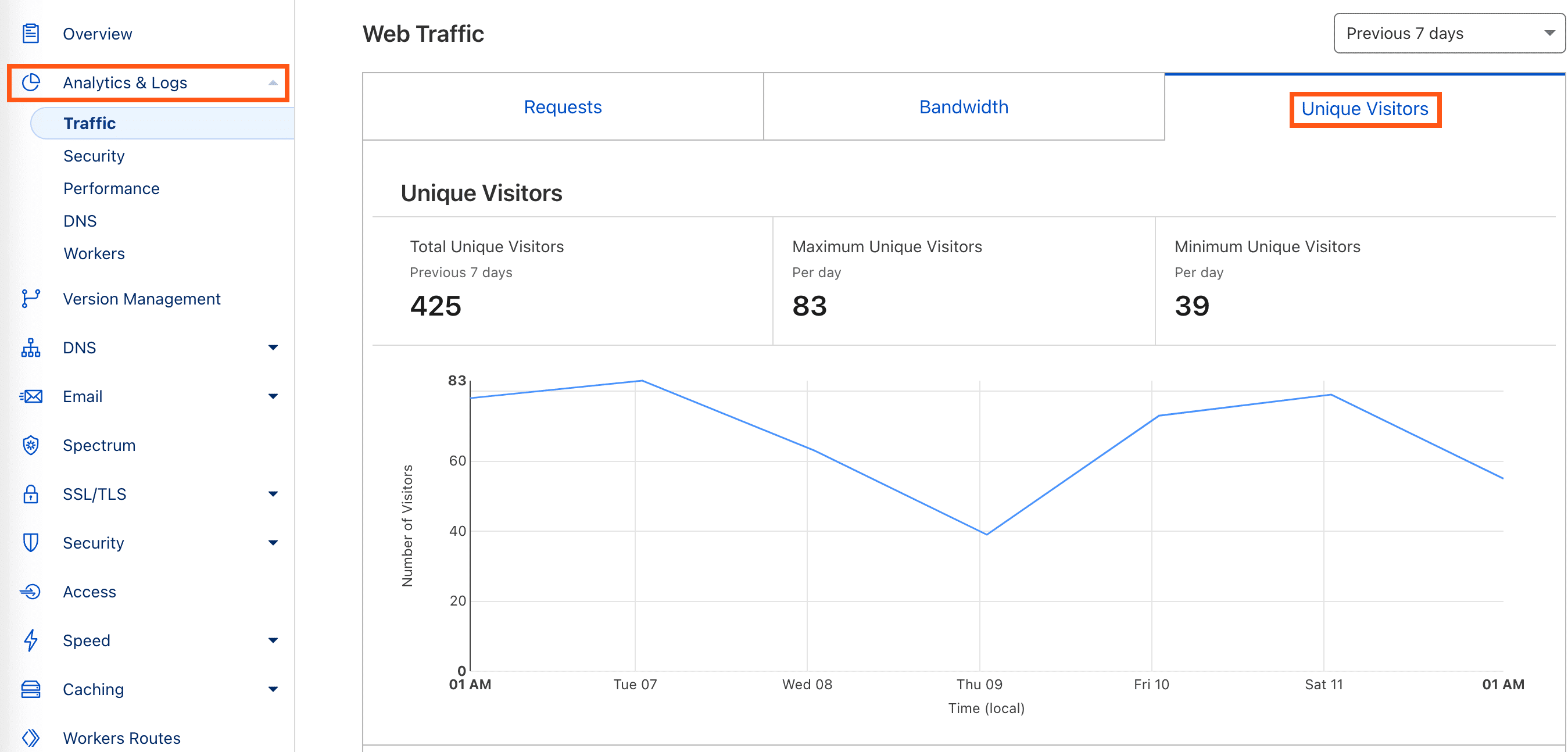Select the Overview icon in sidebar
The height and width of the screenshot is (752, 1568).
(x=30, y=34)
